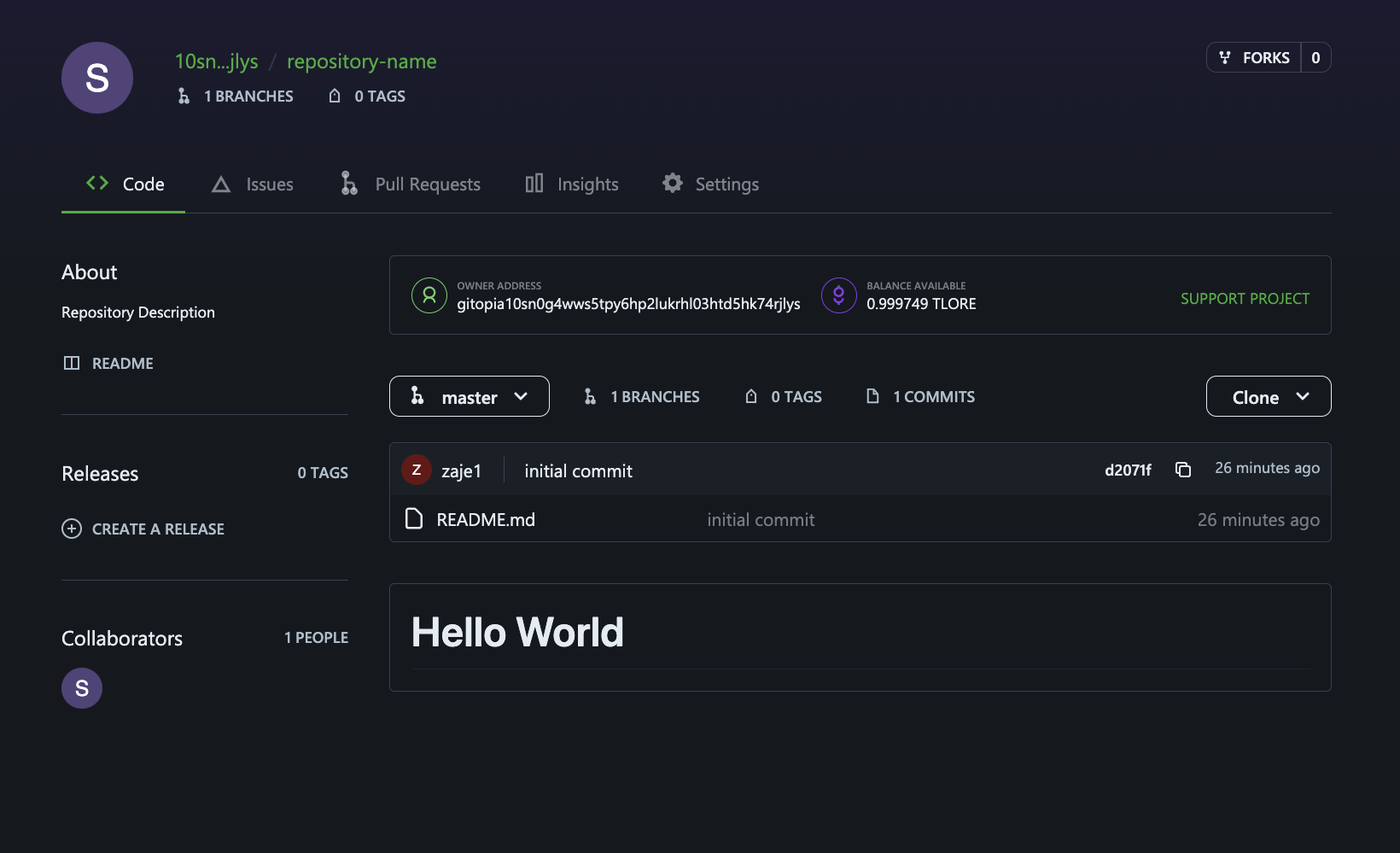Click the README book icon in About
This screenshot has width=1400, height=853.
(x=72, y=363)
